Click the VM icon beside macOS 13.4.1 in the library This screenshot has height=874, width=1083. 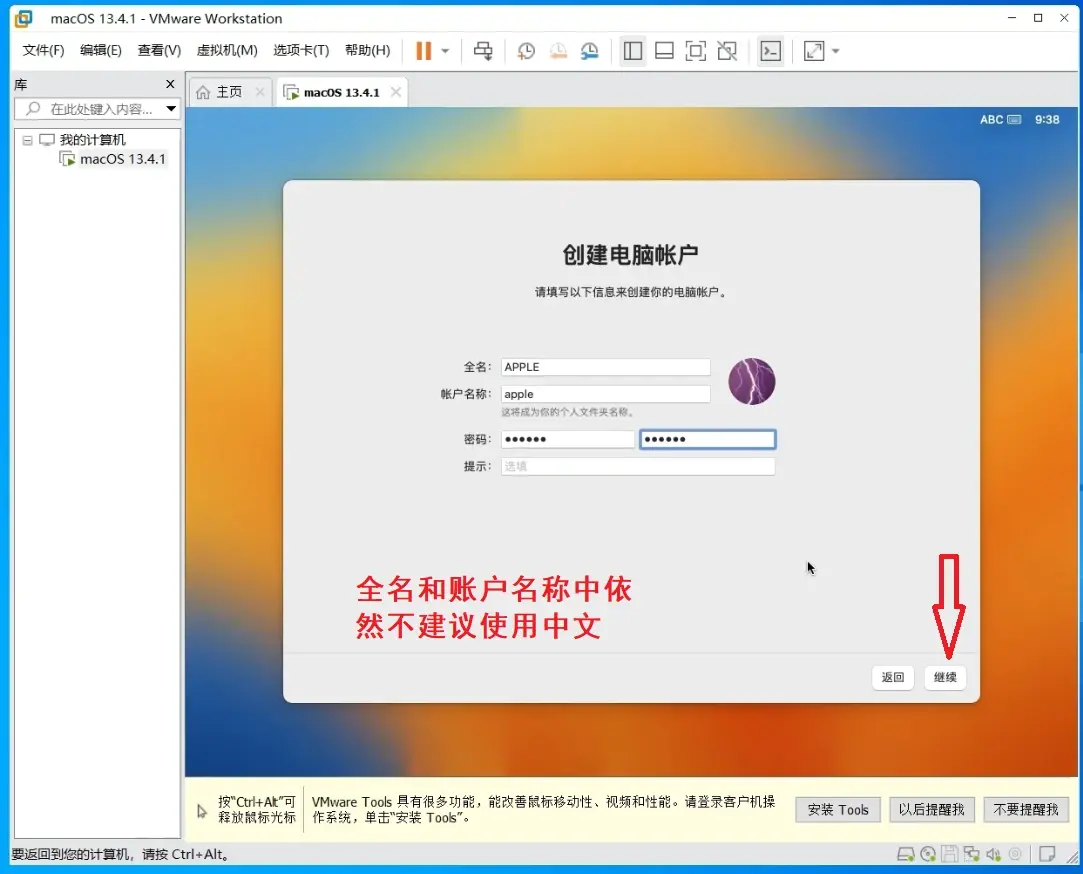click(67, 160)
